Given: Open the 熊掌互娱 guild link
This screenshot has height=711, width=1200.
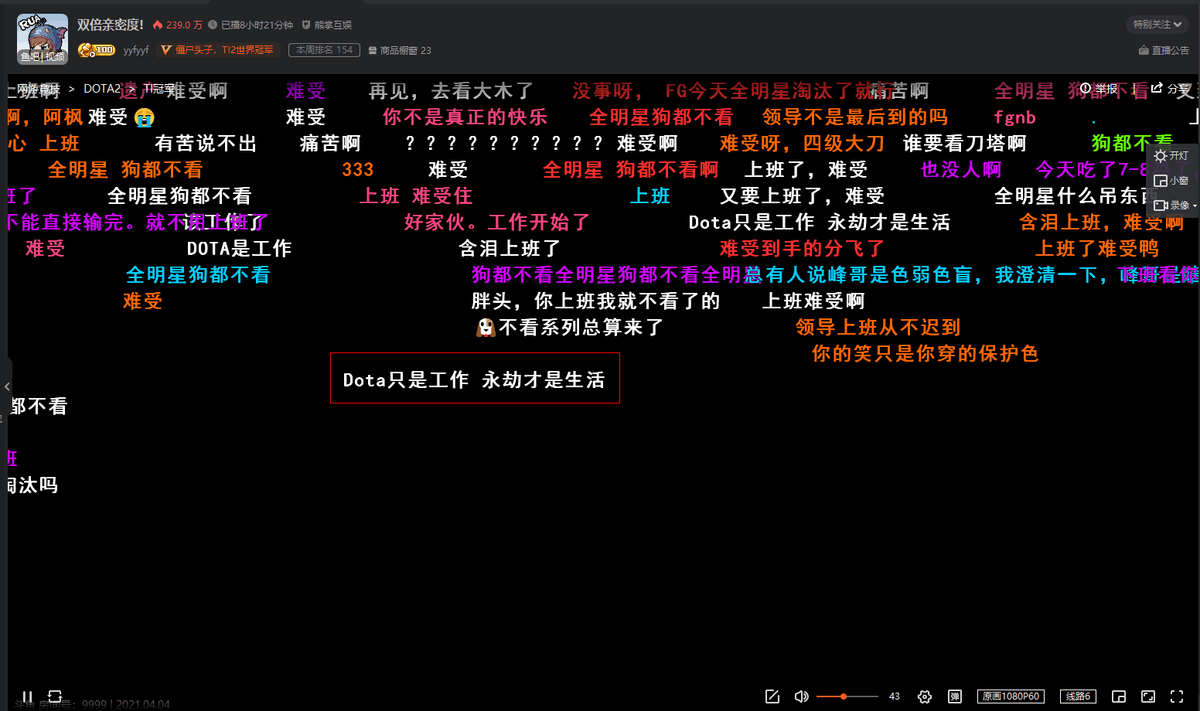Looking at the screenshot, I should pos(326,24).
